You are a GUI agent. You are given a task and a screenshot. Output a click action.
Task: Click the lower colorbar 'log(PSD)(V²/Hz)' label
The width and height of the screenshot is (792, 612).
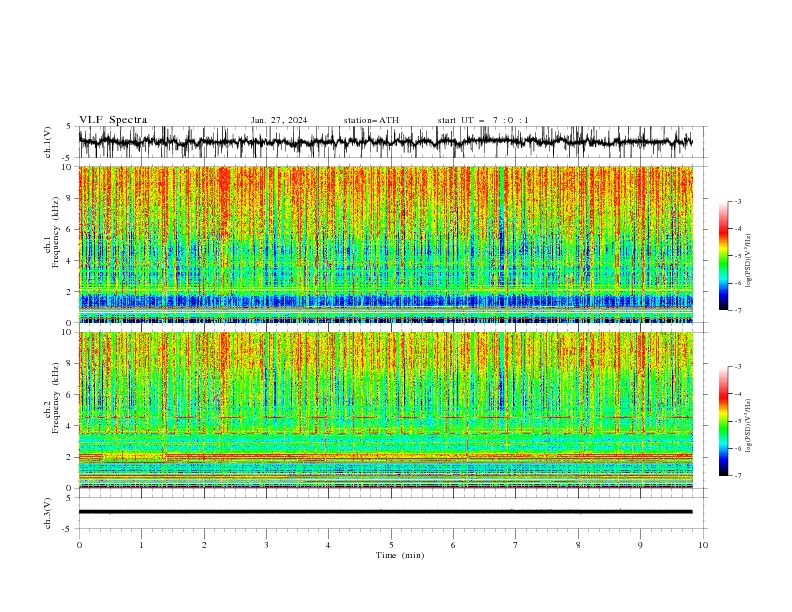pyautogui.click(x=749, y=427)
